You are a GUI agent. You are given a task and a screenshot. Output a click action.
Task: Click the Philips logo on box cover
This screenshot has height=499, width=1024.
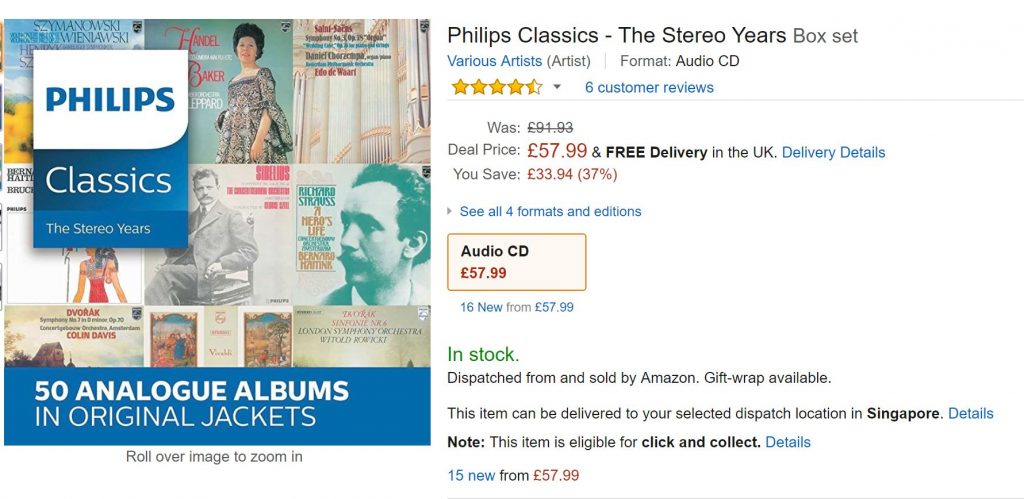[110, 100]
